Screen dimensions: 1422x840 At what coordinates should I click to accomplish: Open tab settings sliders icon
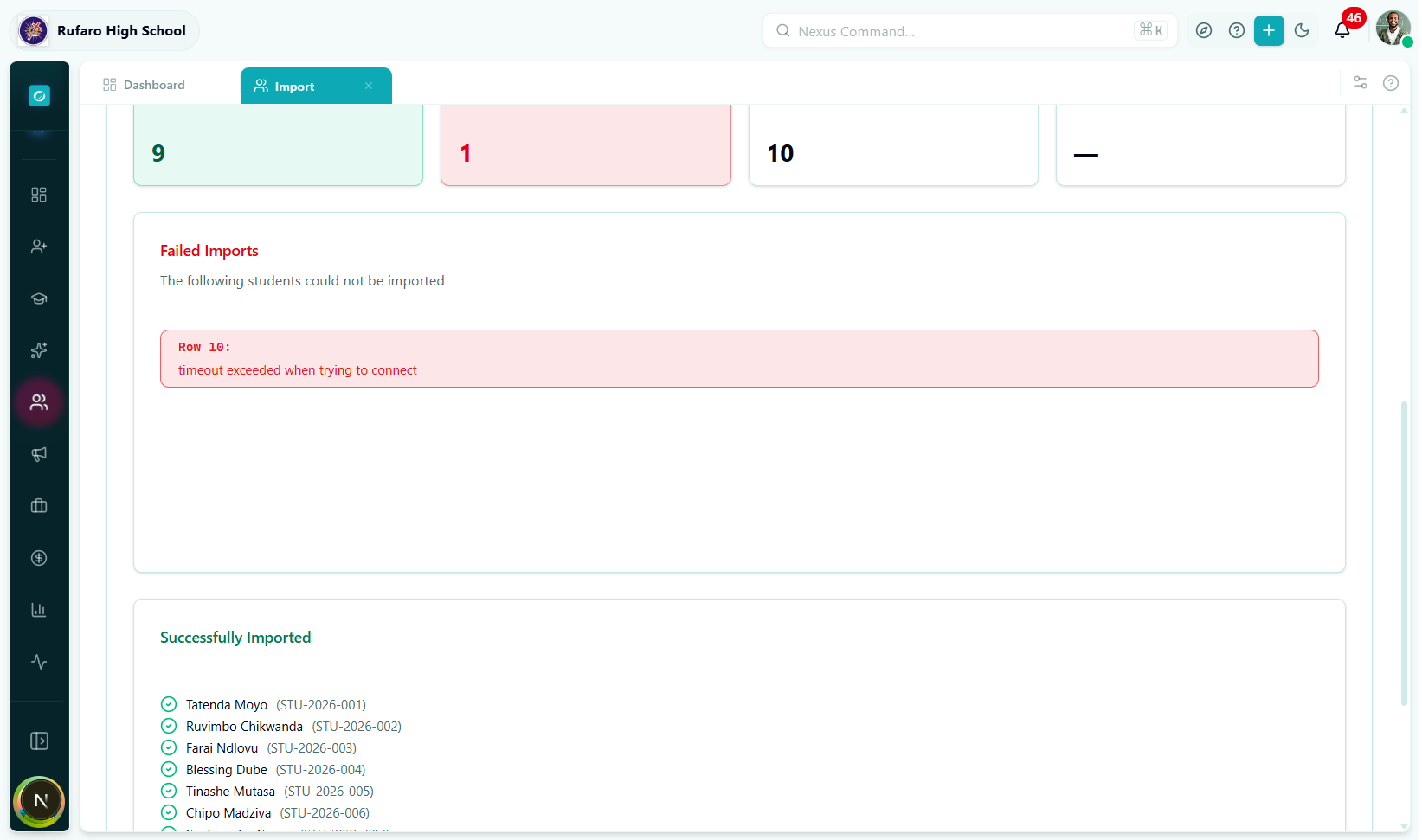[1361, 83]
